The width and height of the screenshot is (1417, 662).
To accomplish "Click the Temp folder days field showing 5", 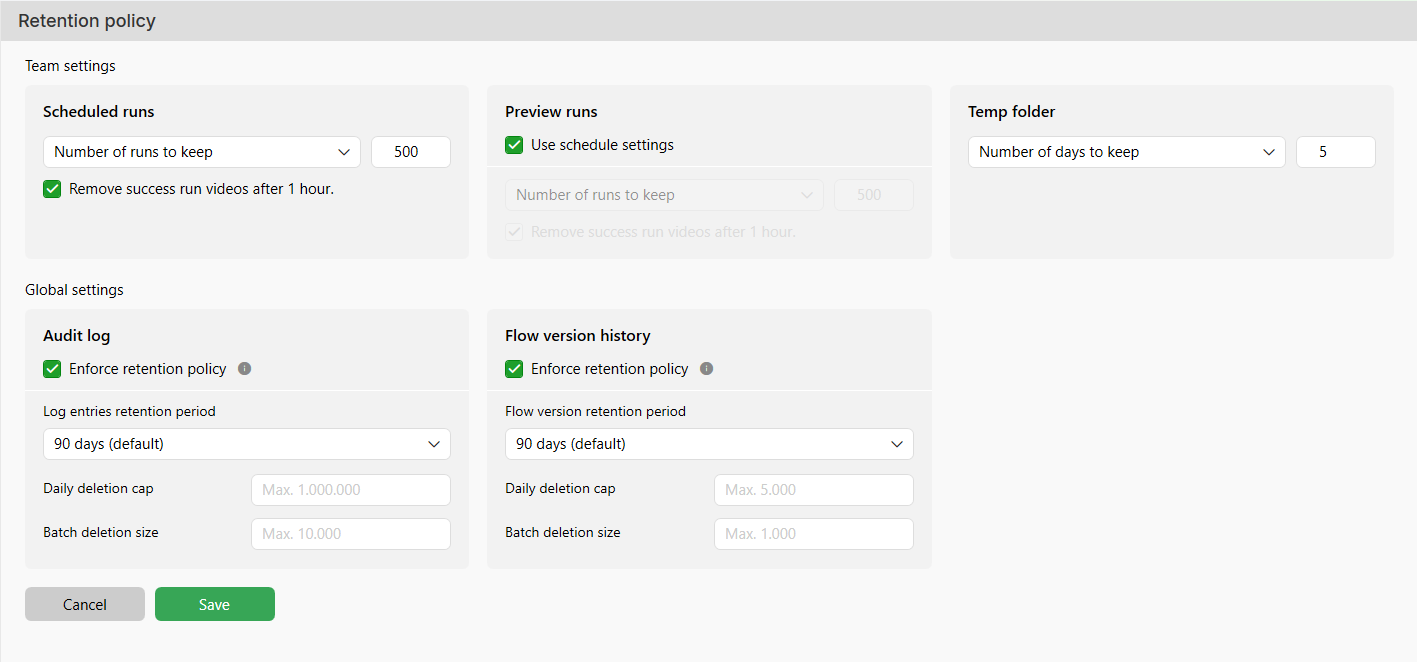I will tap(1335, 152).
